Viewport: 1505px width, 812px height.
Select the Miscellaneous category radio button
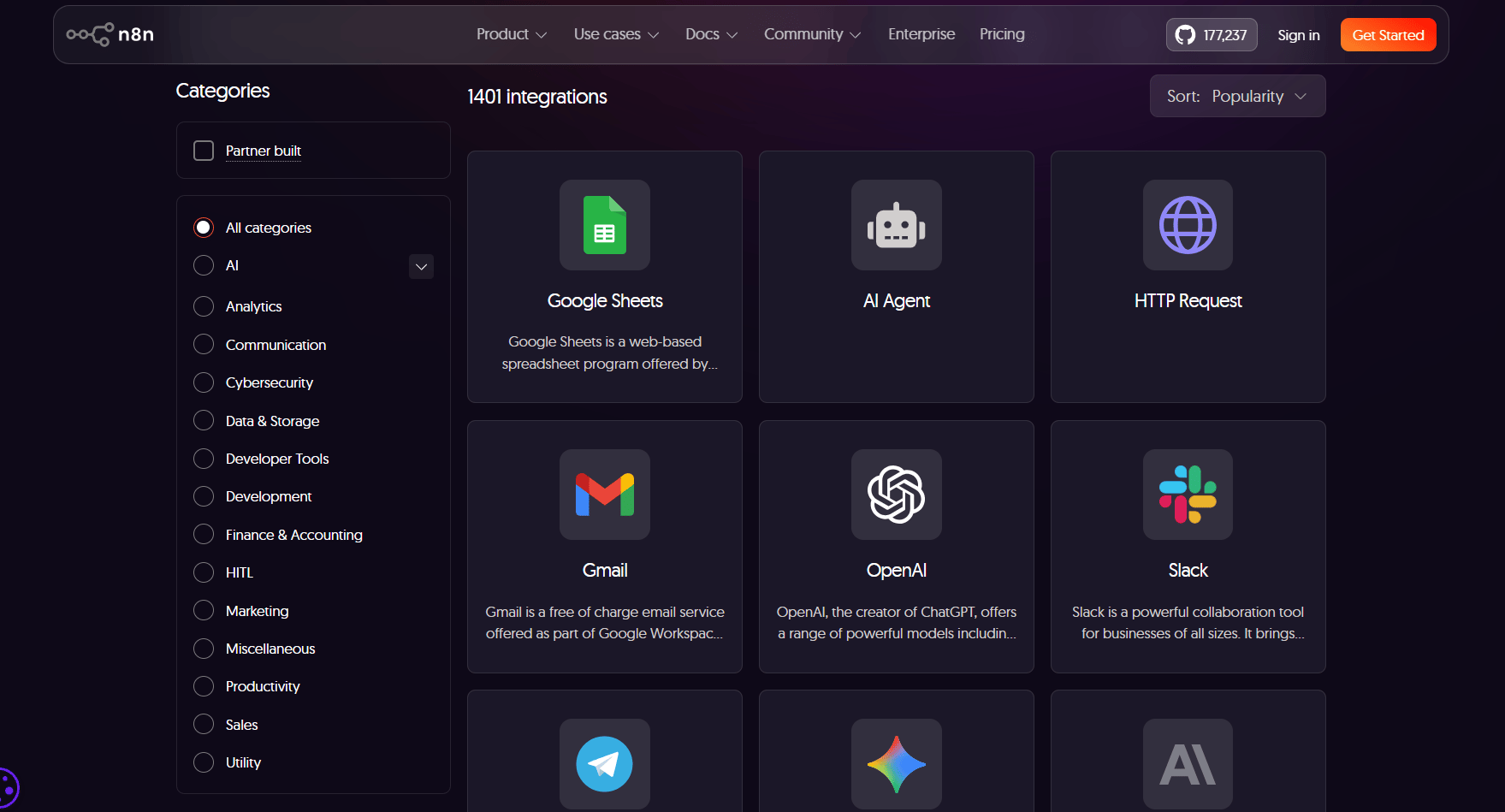pos(204,649)
